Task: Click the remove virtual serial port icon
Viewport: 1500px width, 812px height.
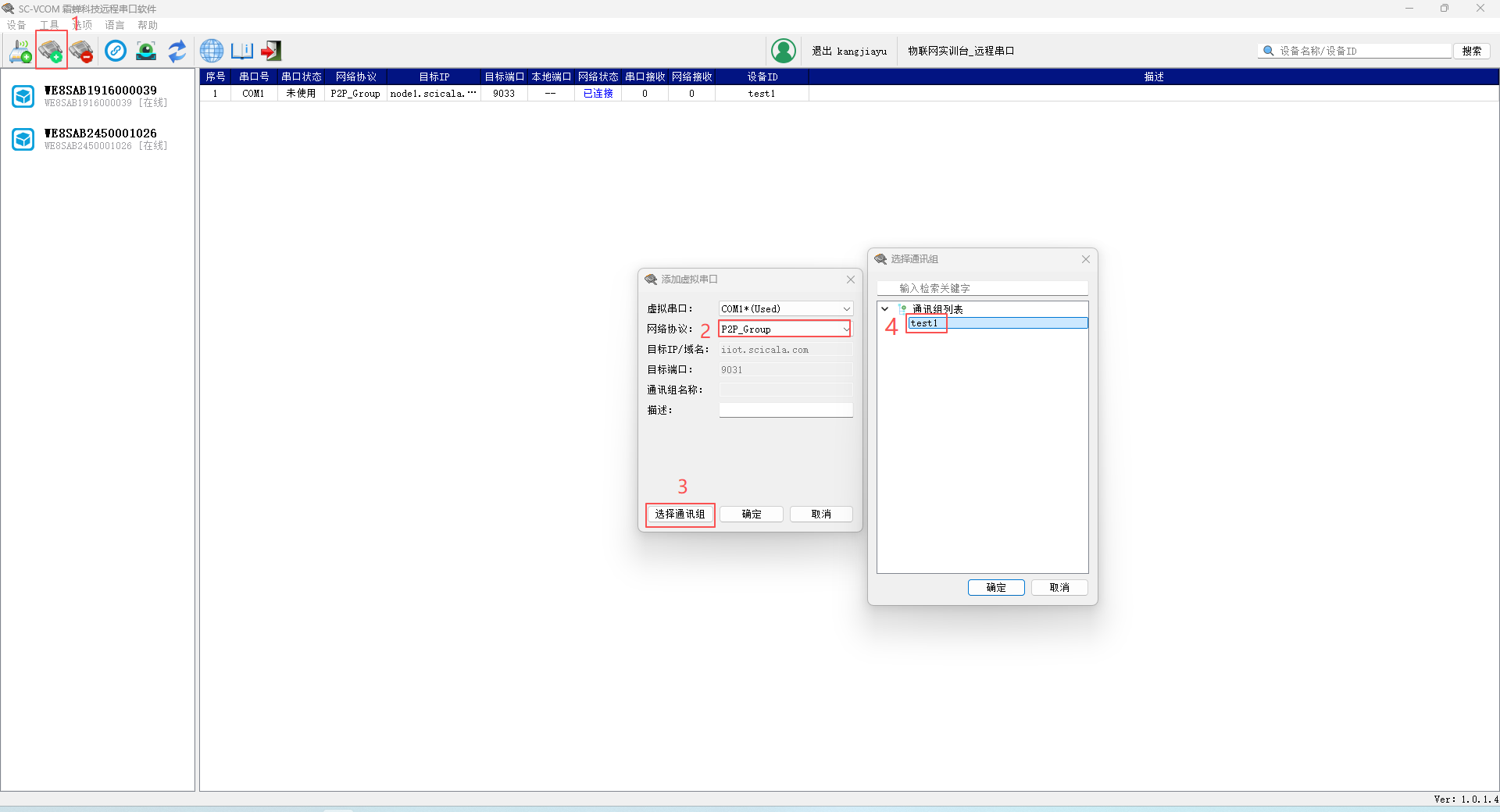Action: (x=81, y=52)
